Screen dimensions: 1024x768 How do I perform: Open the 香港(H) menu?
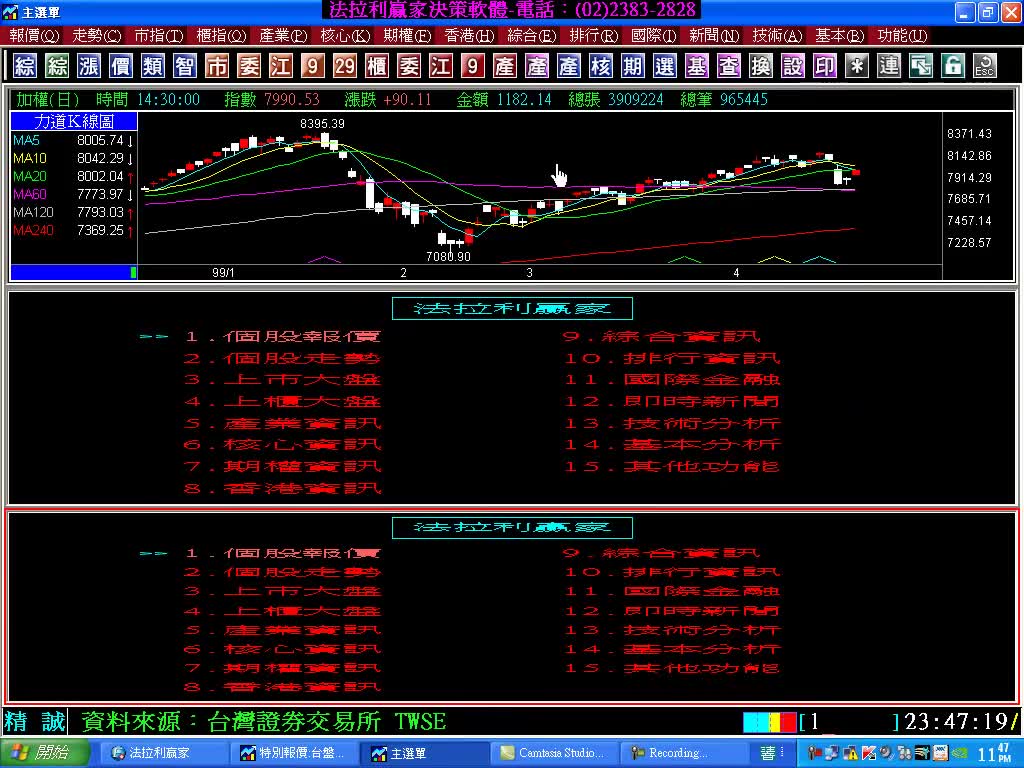coord(469,35)
